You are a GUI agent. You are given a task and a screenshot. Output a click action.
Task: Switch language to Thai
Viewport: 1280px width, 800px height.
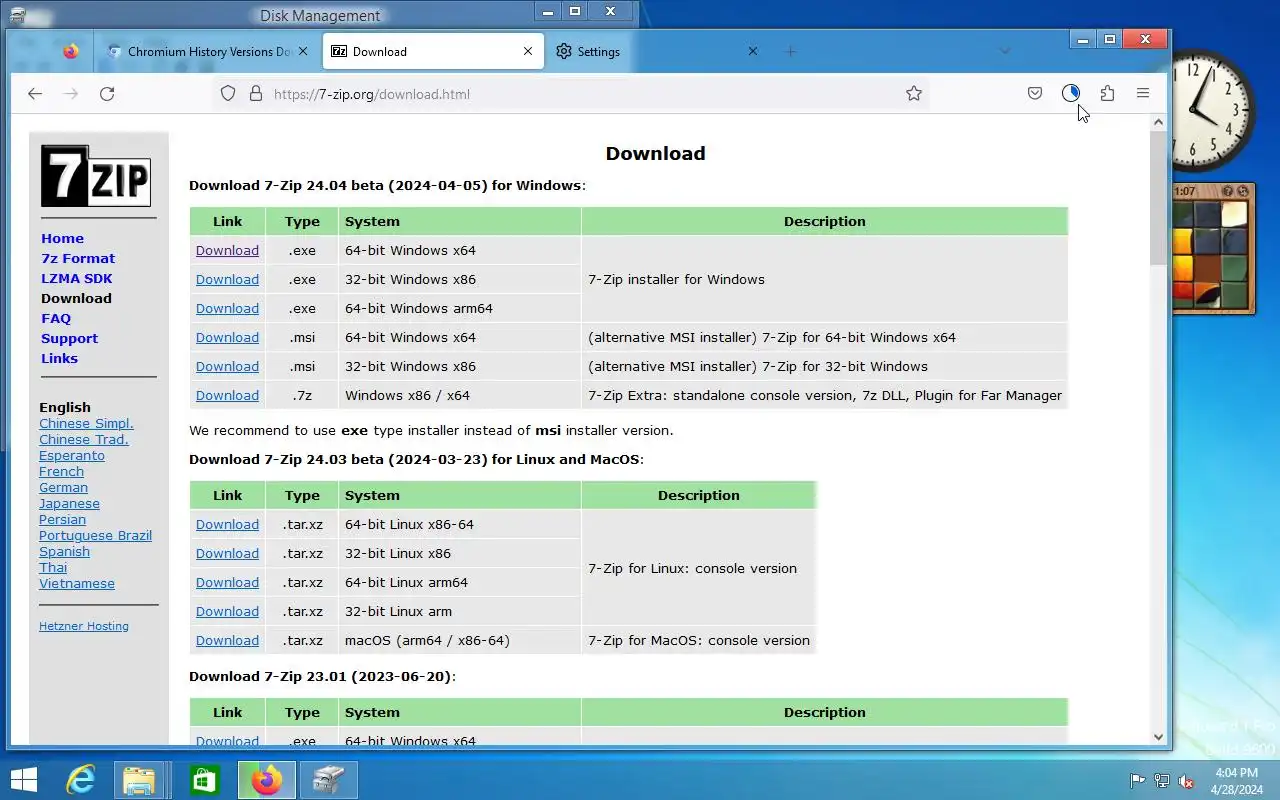(x=53, y=567)
